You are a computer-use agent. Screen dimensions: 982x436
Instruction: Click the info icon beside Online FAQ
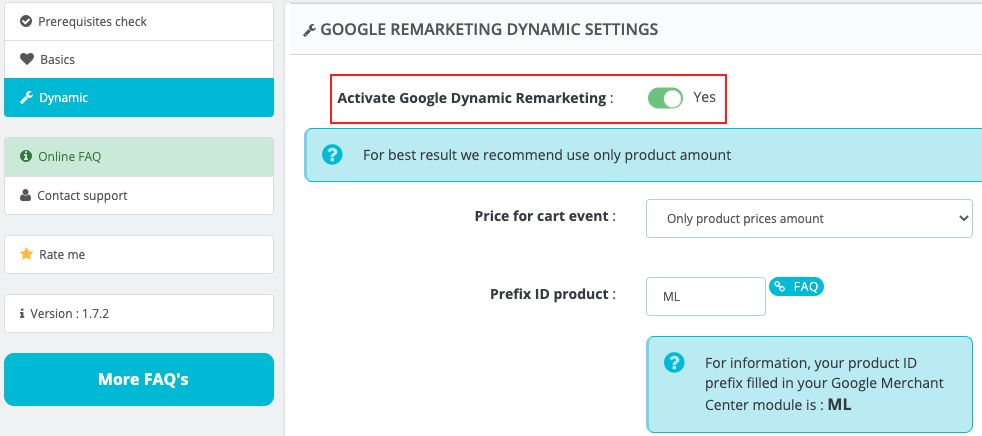pos(26,156)
